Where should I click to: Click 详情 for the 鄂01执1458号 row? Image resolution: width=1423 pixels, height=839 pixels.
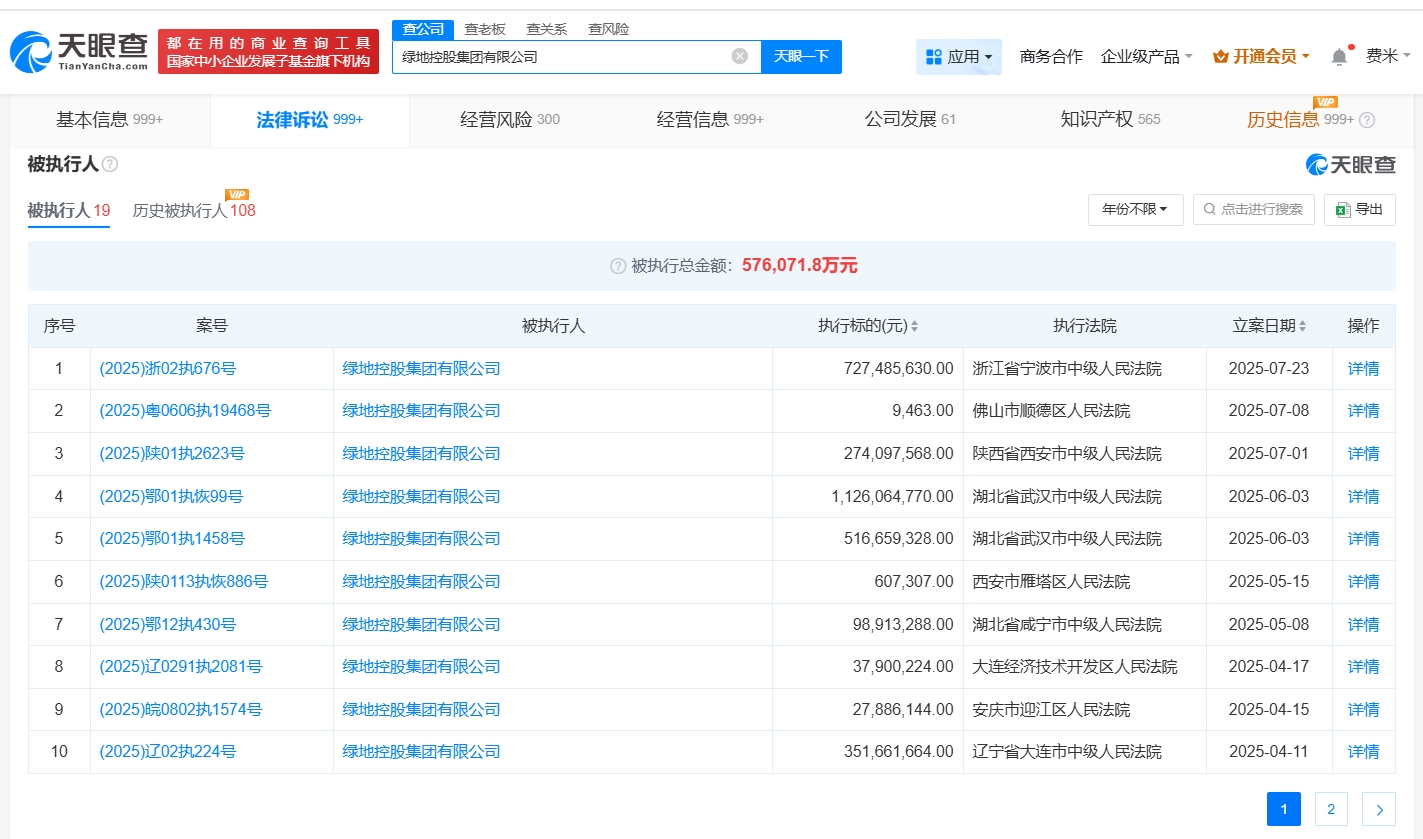[1364, 539]
